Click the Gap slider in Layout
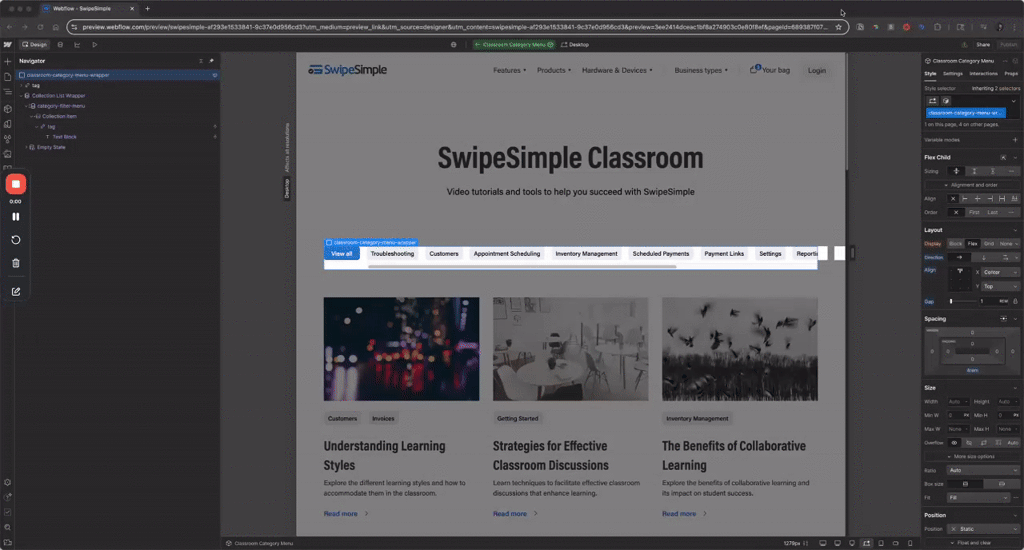The width and height of the screenshot is (1024, 550). pyautogui.click(x=961, y=301)
